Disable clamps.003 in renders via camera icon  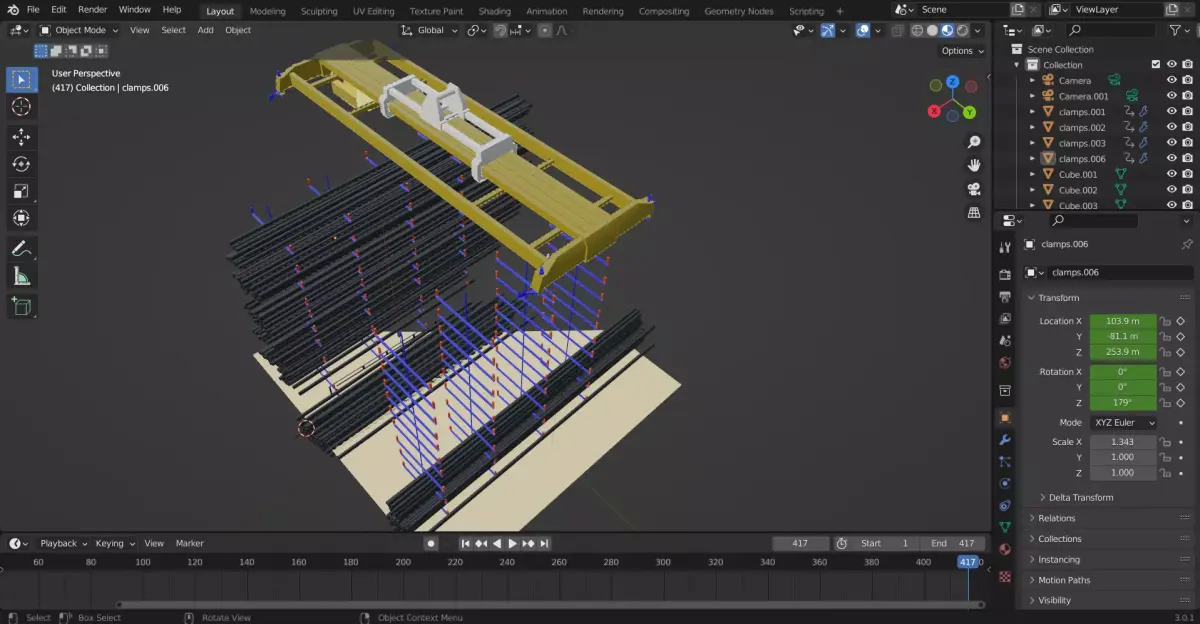point(1187,143)
